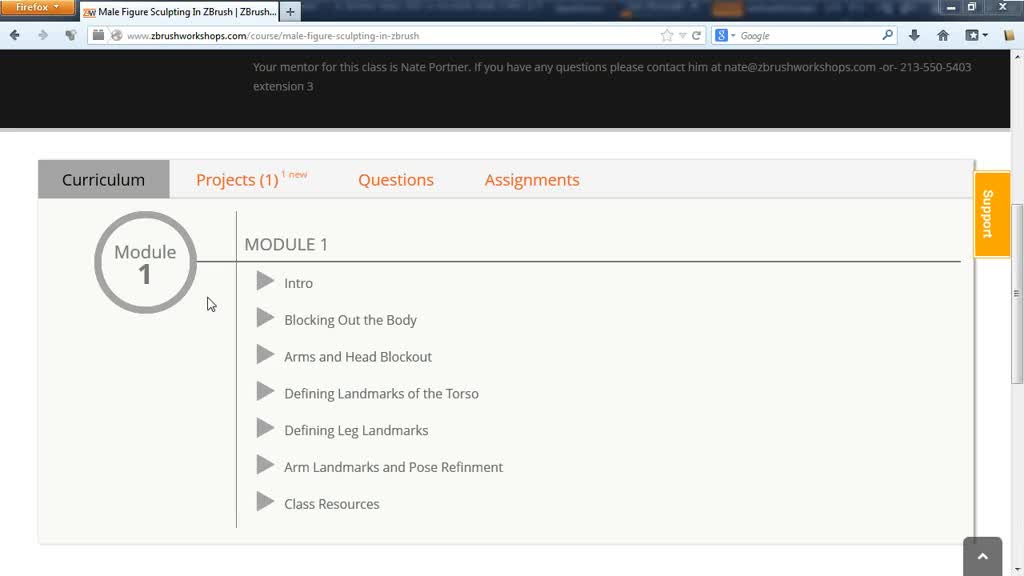Jump to top with the up-arrow button
This screenshot has width=1024, height=576.
tap(982, 556)
